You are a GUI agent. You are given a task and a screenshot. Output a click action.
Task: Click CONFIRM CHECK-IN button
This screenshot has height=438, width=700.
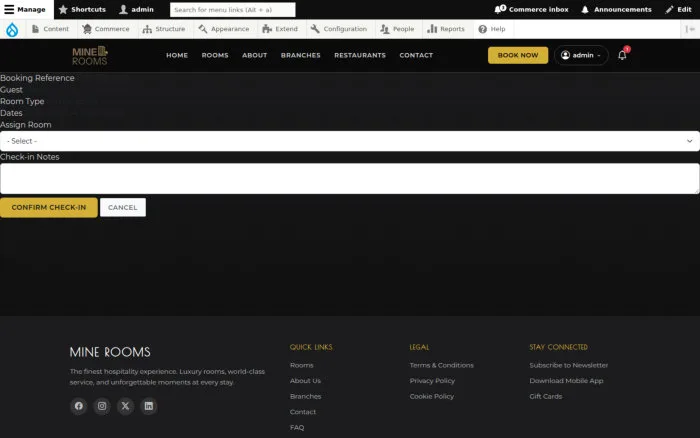(49, 208)
